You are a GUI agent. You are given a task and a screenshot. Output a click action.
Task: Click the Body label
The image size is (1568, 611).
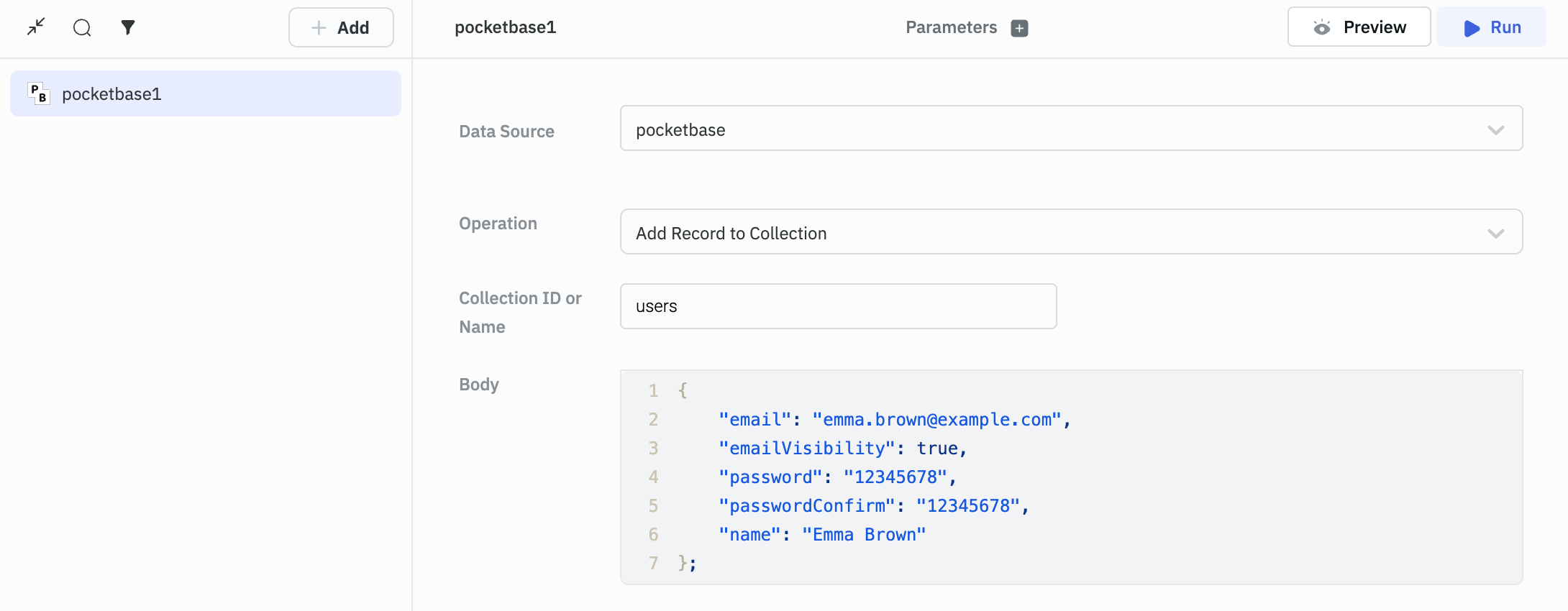479,385
